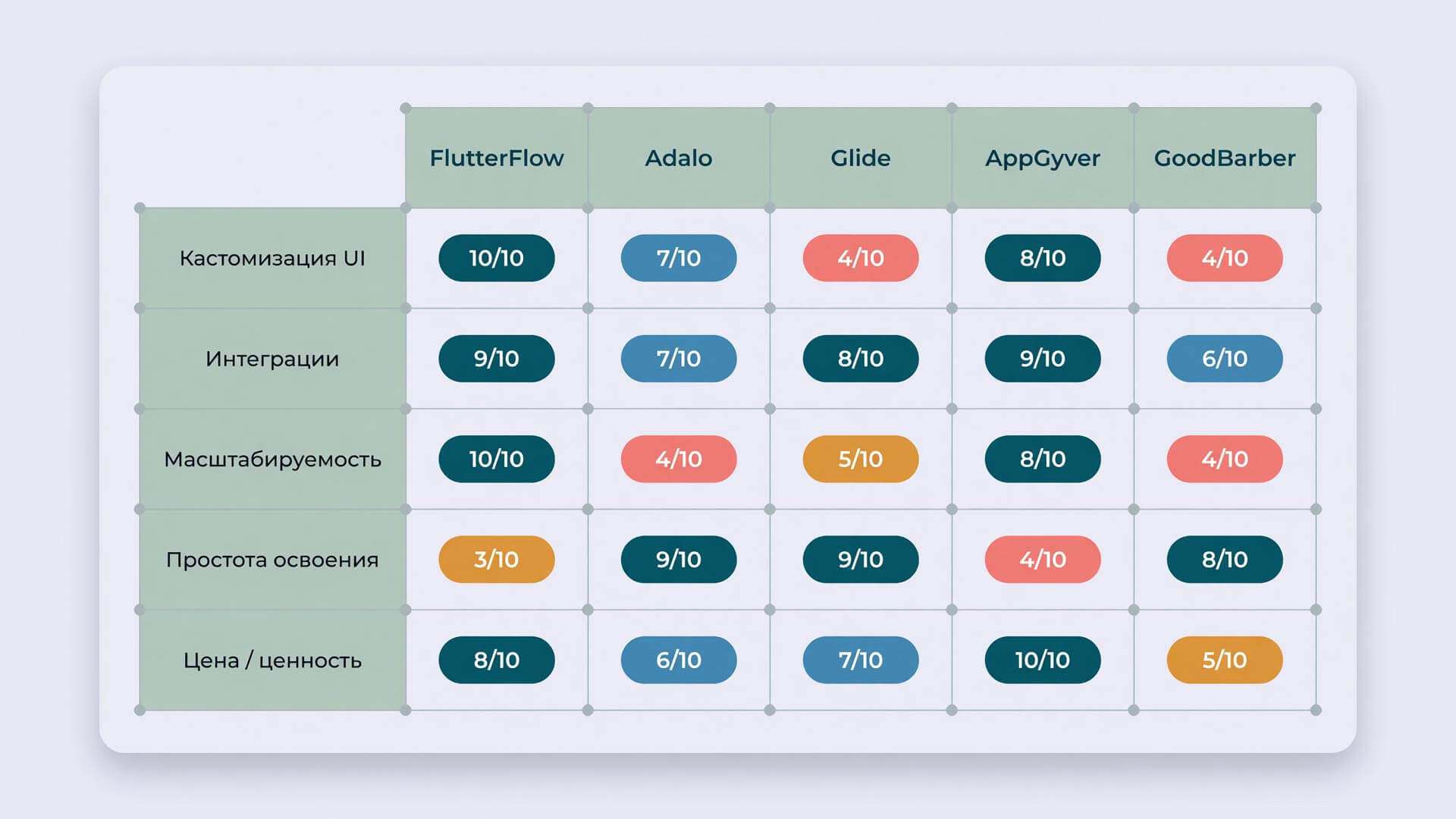Image resolution: width=1456 pixels, height=819 pixels.
Task: Click the Простота освоения row label
Action: (273, 560)
